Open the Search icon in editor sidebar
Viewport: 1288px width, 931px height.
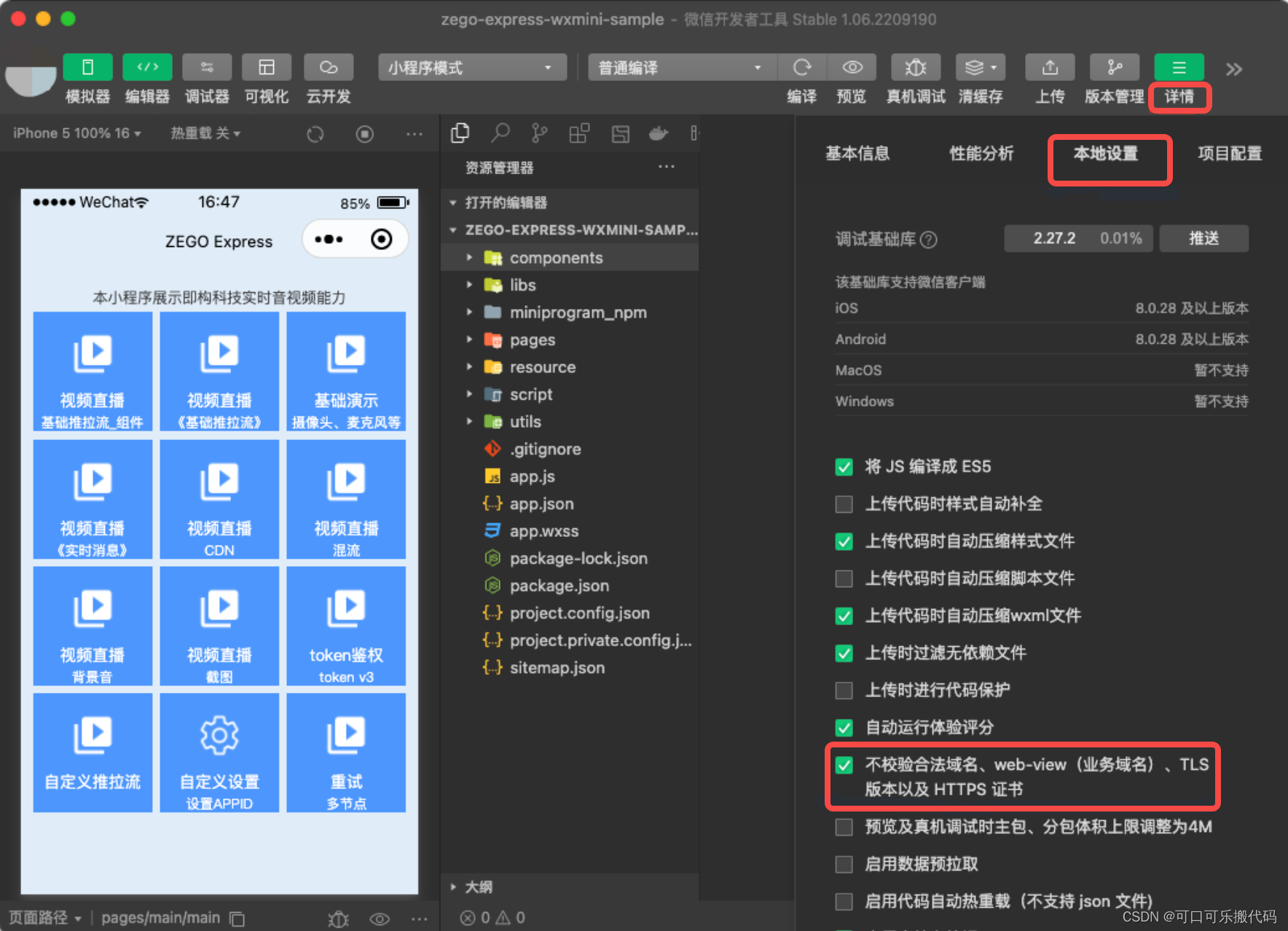tap(500, 133)
